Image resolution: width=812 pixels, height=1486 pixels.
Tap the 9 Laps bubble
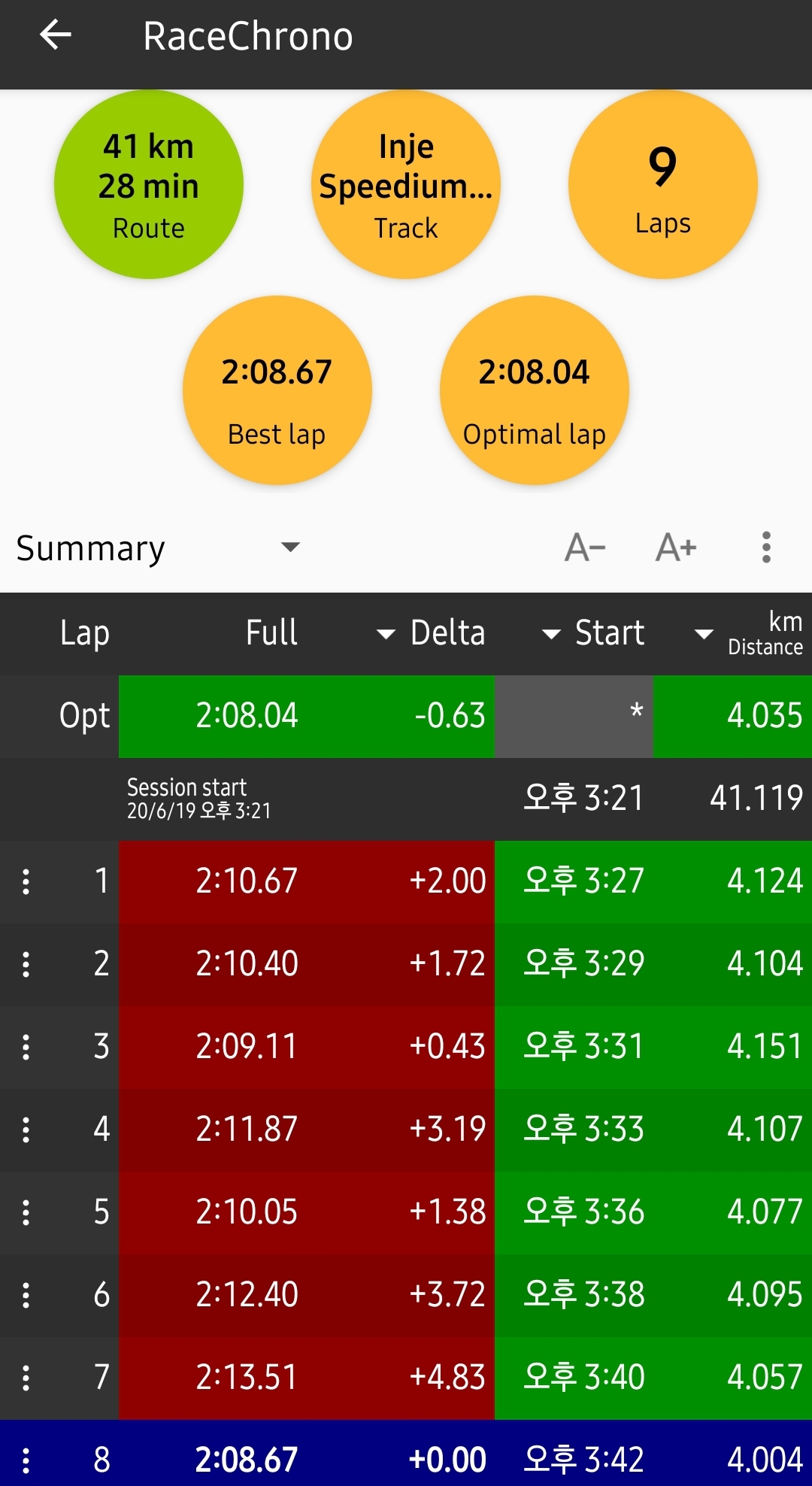click(x=662, y=184)
